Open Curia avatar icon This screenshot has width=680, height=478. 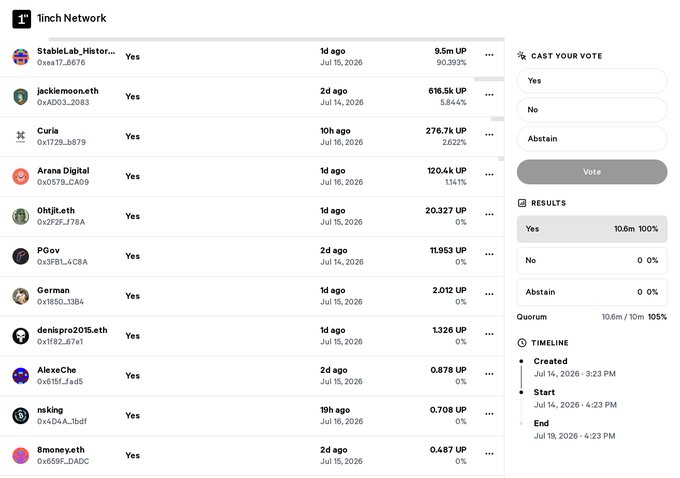pyautogui.click(x=20, y=137)
